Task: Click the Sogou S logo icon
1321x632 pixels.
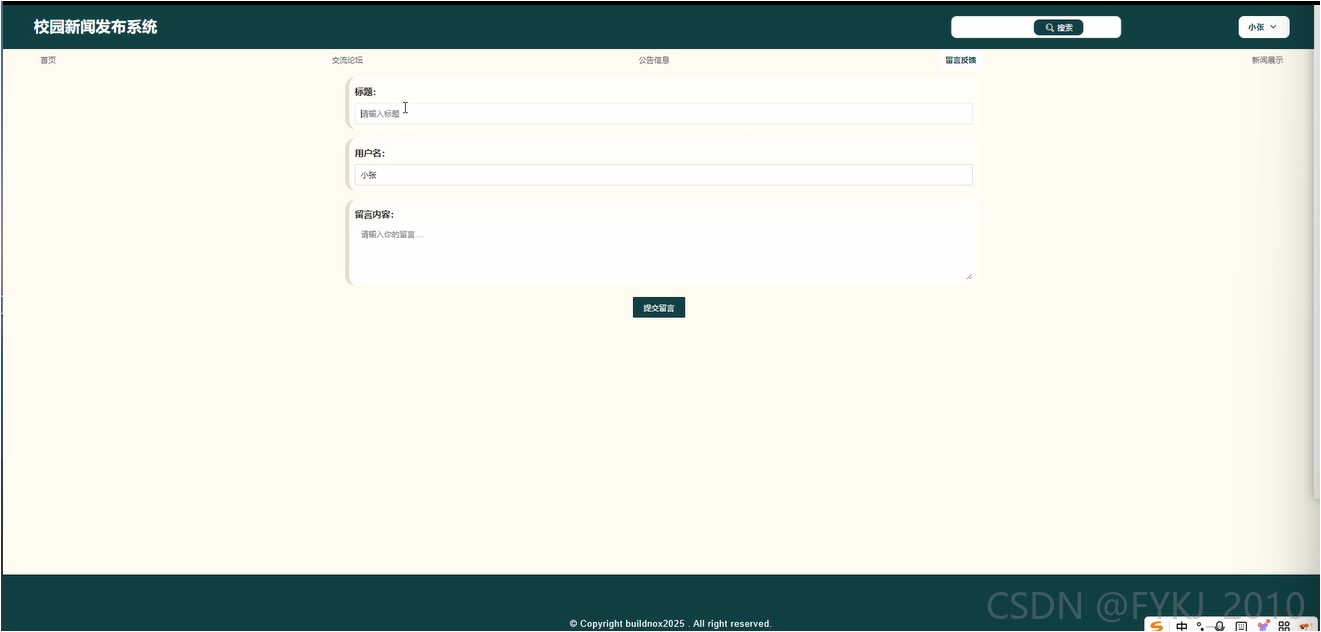Action: click(x=1157, y=626)
